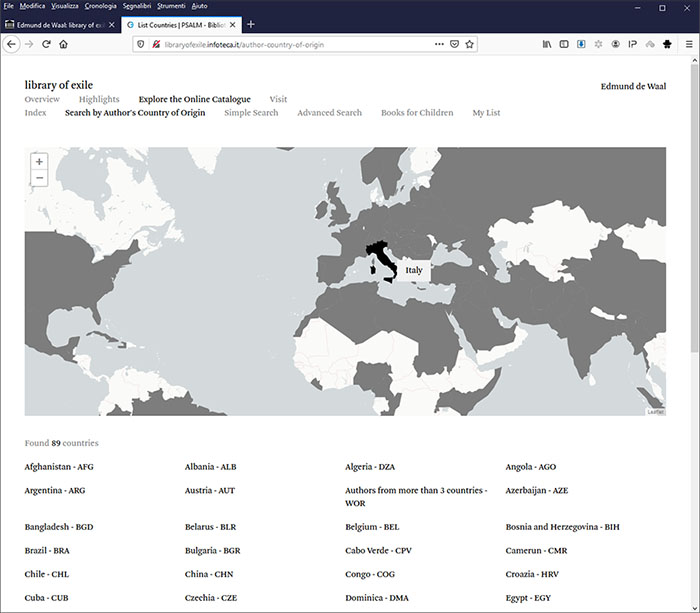Click highlighted Italy on the map

(383, 259)
